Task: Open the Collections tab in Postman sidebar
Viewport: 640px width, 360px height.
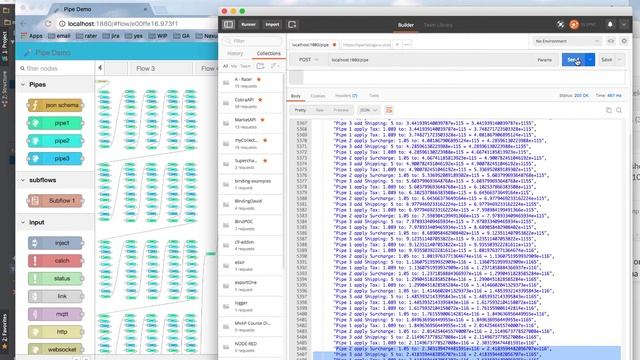Action: tap(269, 53)
